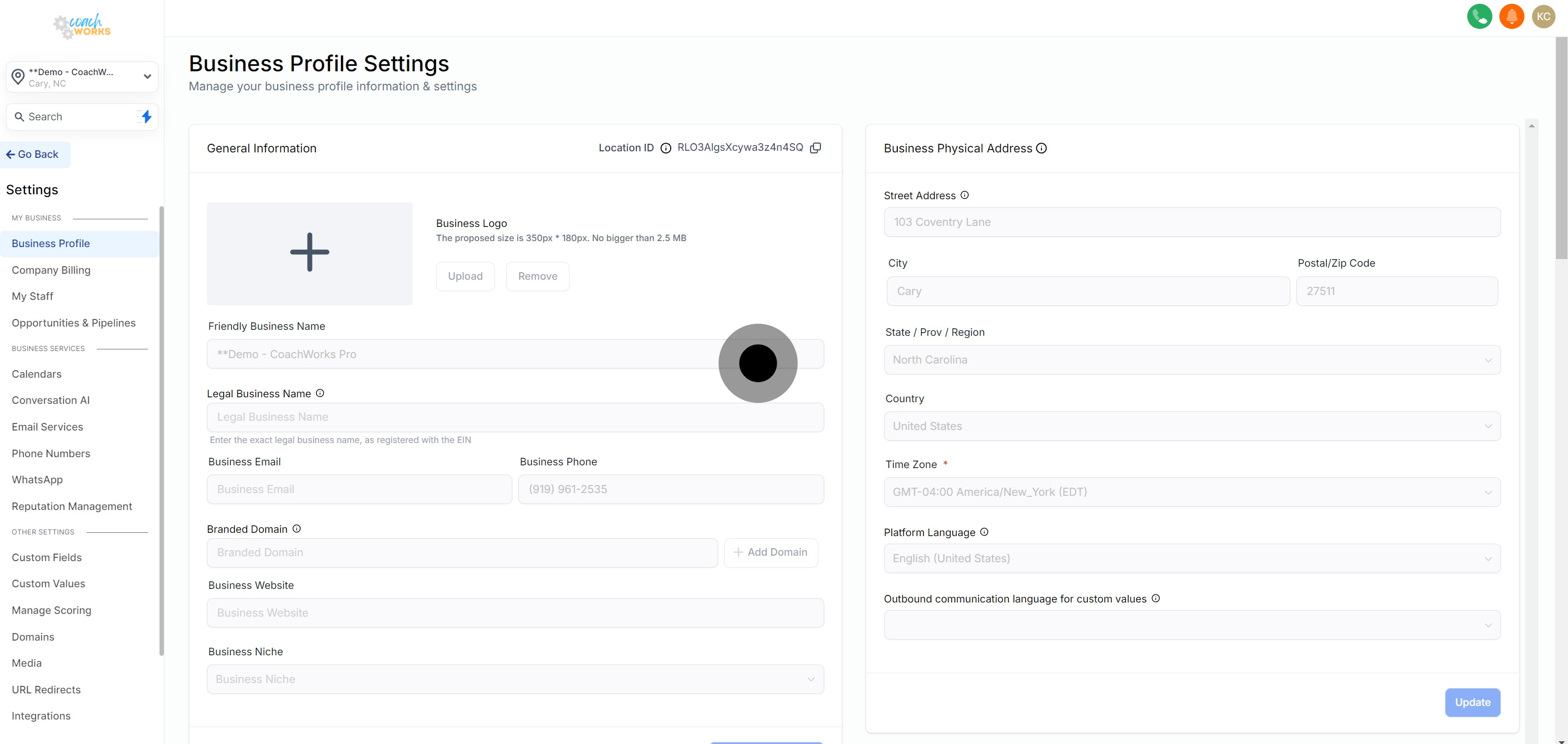Image resolution: width=1568 pixels, height=744 pixels.
Task: Select Company Billing in the sidebar
Action: pyautogui.click(x=51, y=270)
